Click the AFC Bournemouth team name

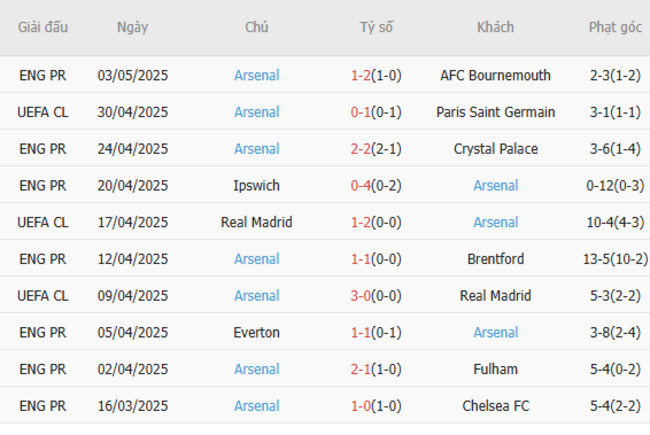(496, 75)
